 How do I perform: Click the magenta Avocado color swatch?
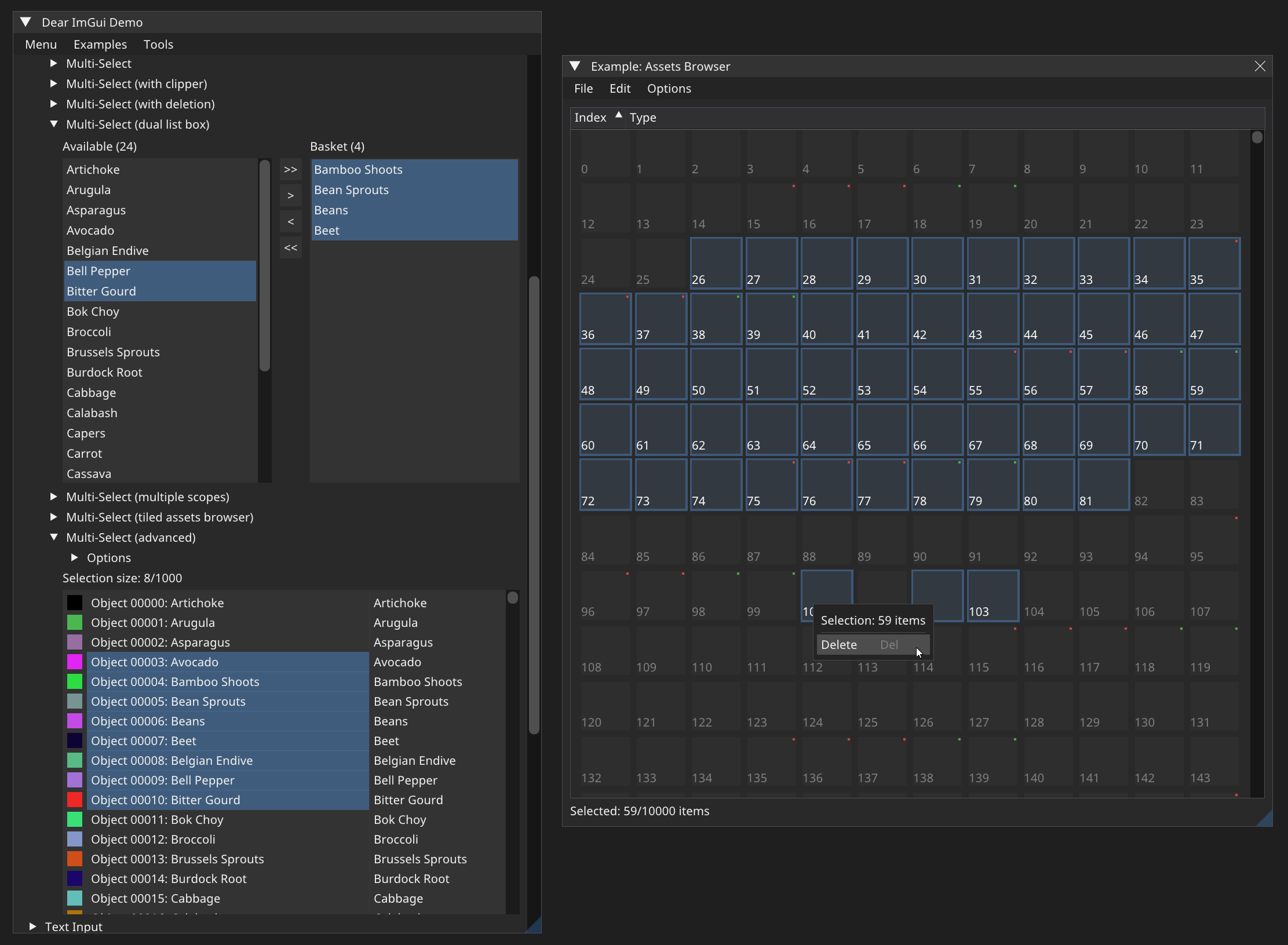pos(75,662)
